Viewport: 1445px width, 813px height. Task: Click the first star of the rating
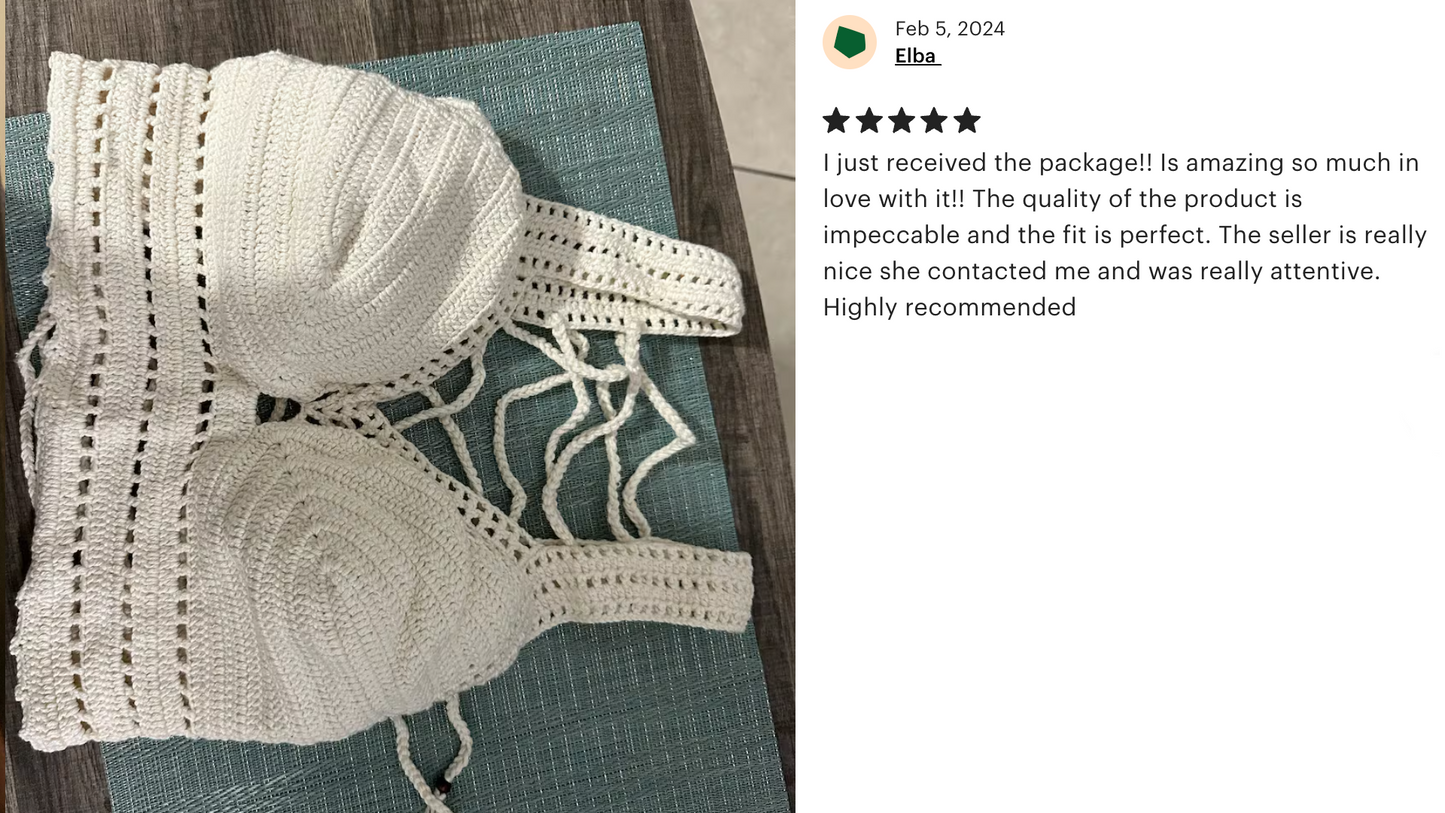pyautogui.click(x=836, y=121)
